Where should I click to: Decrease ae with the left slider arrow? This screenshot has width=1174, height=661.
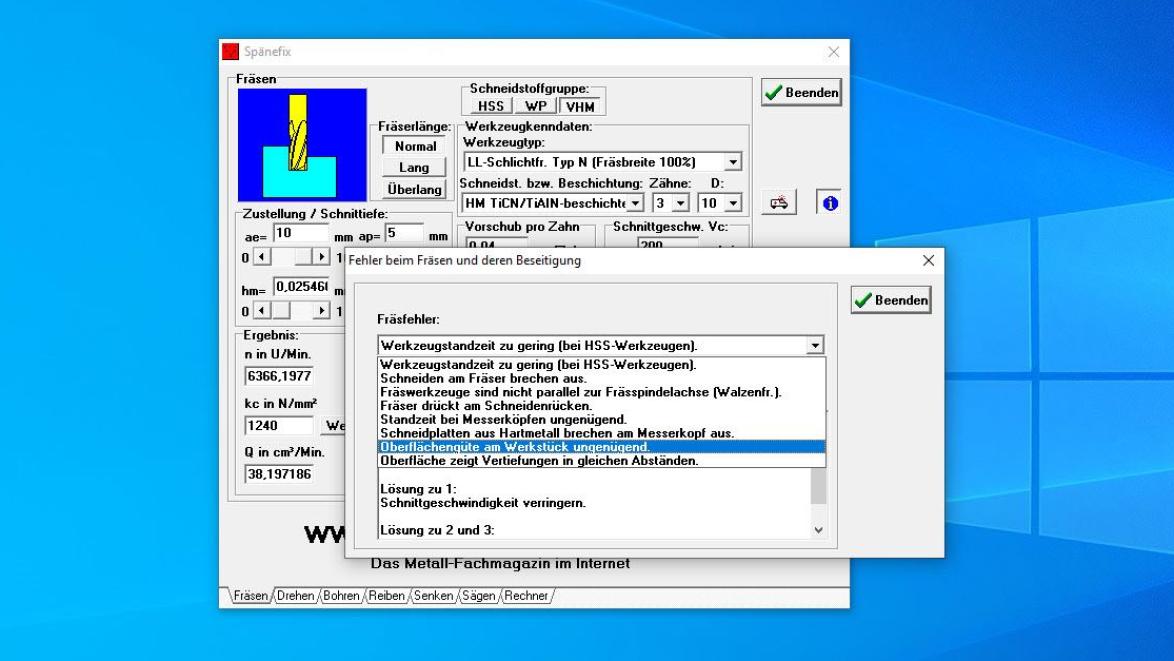[261, 257]
